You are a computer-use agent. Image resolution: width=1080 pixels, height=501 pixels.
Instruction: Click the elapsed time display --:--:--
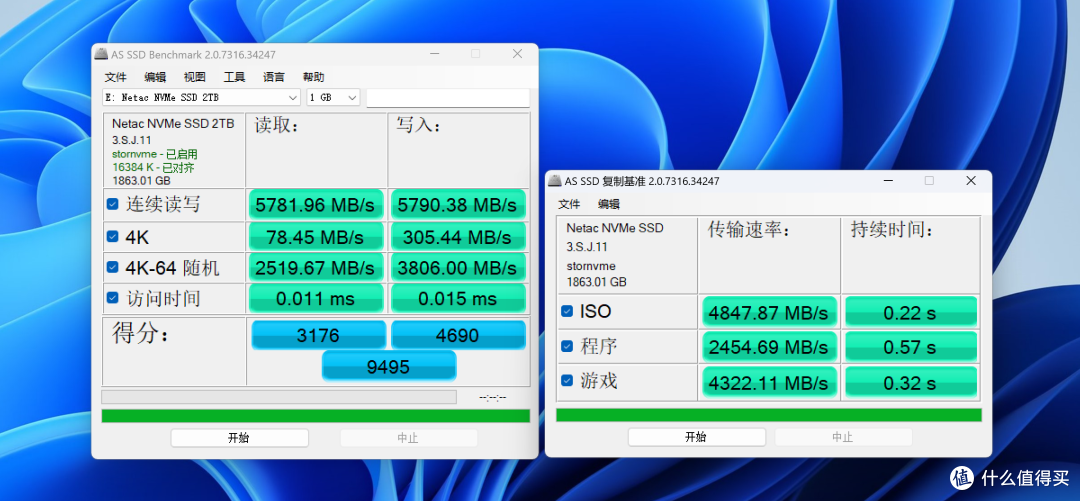(x=492, y=398)
